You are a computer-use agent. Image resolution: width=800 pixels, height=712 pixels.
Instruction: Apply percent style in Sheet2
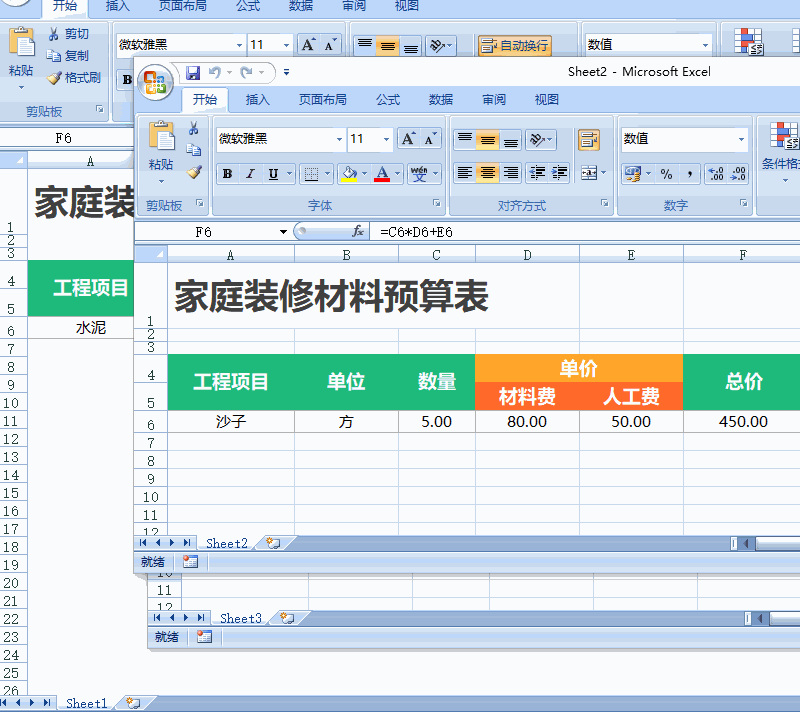666,174
